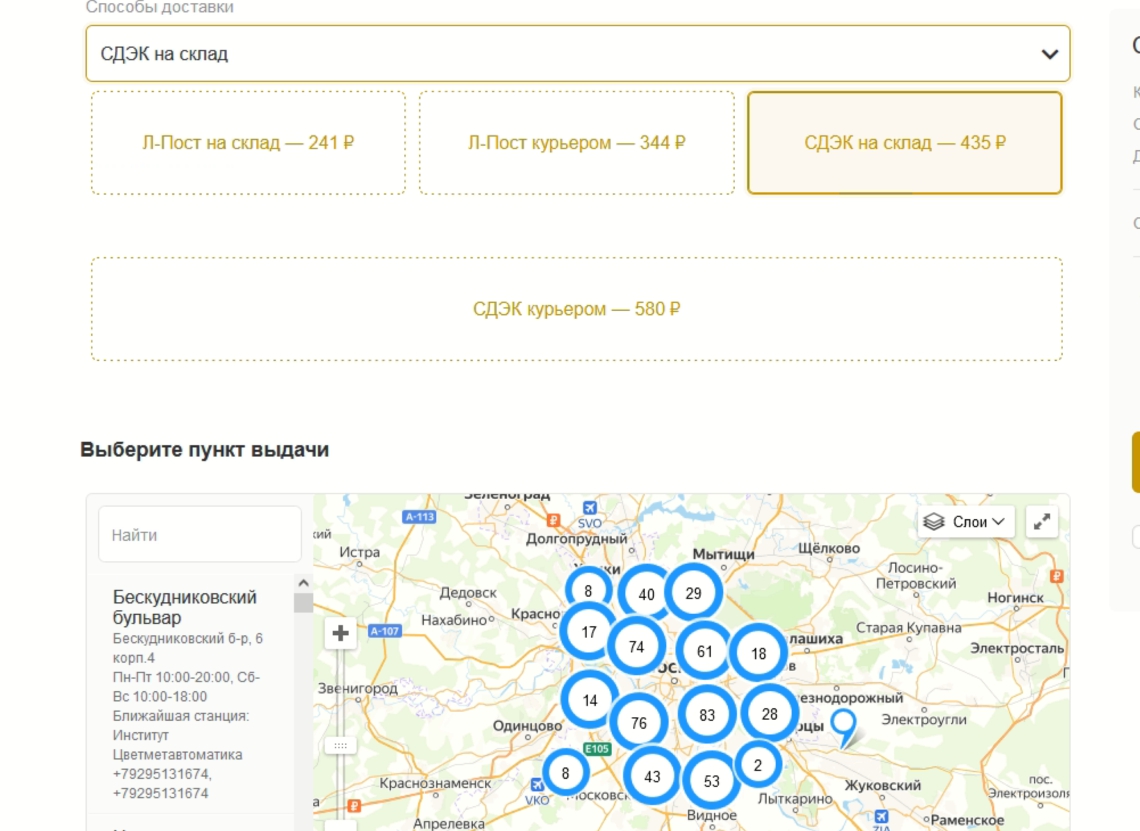Click the cluster marker labeled 61

705,652
